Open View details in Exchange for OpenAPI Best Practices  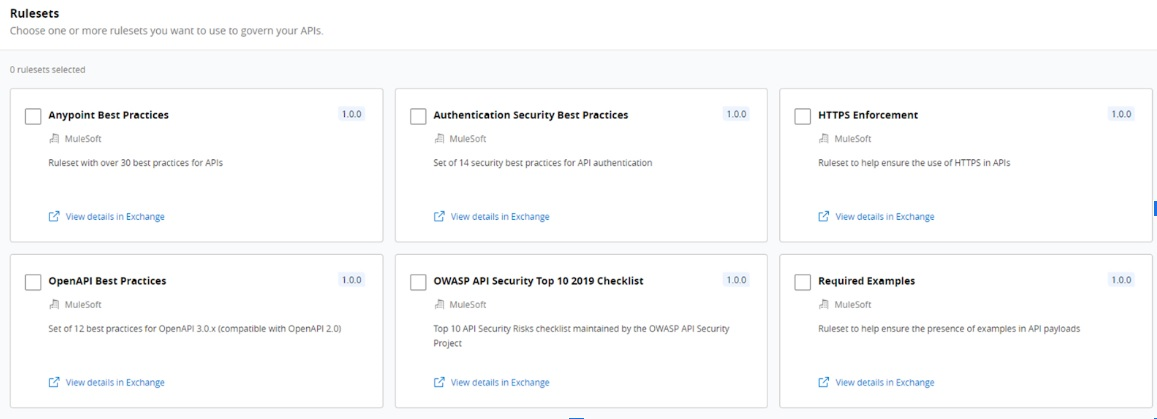point(115,382)
